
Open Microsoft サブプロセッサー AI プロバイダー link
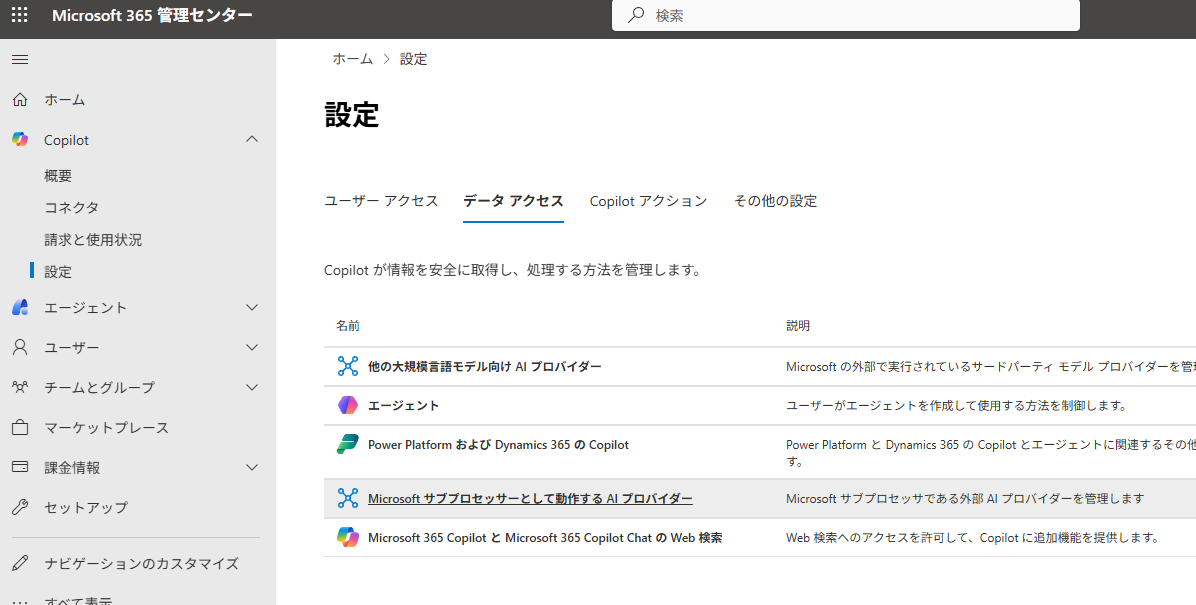click(530, 499)
